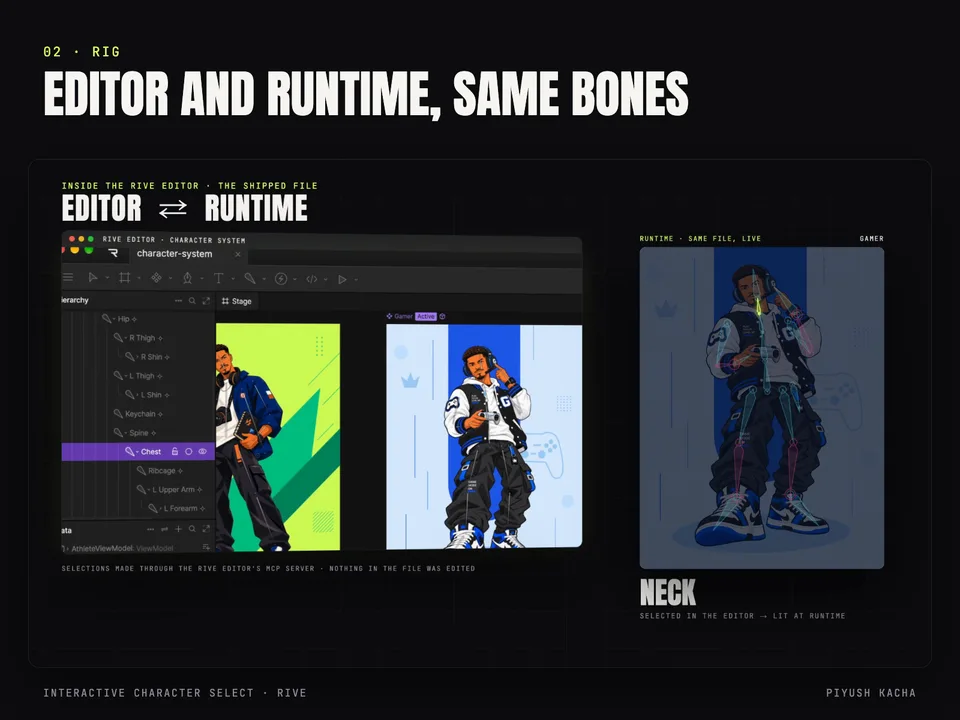Click the lightning bolt events tool
The image size is (960, 720).
[281, 279]
